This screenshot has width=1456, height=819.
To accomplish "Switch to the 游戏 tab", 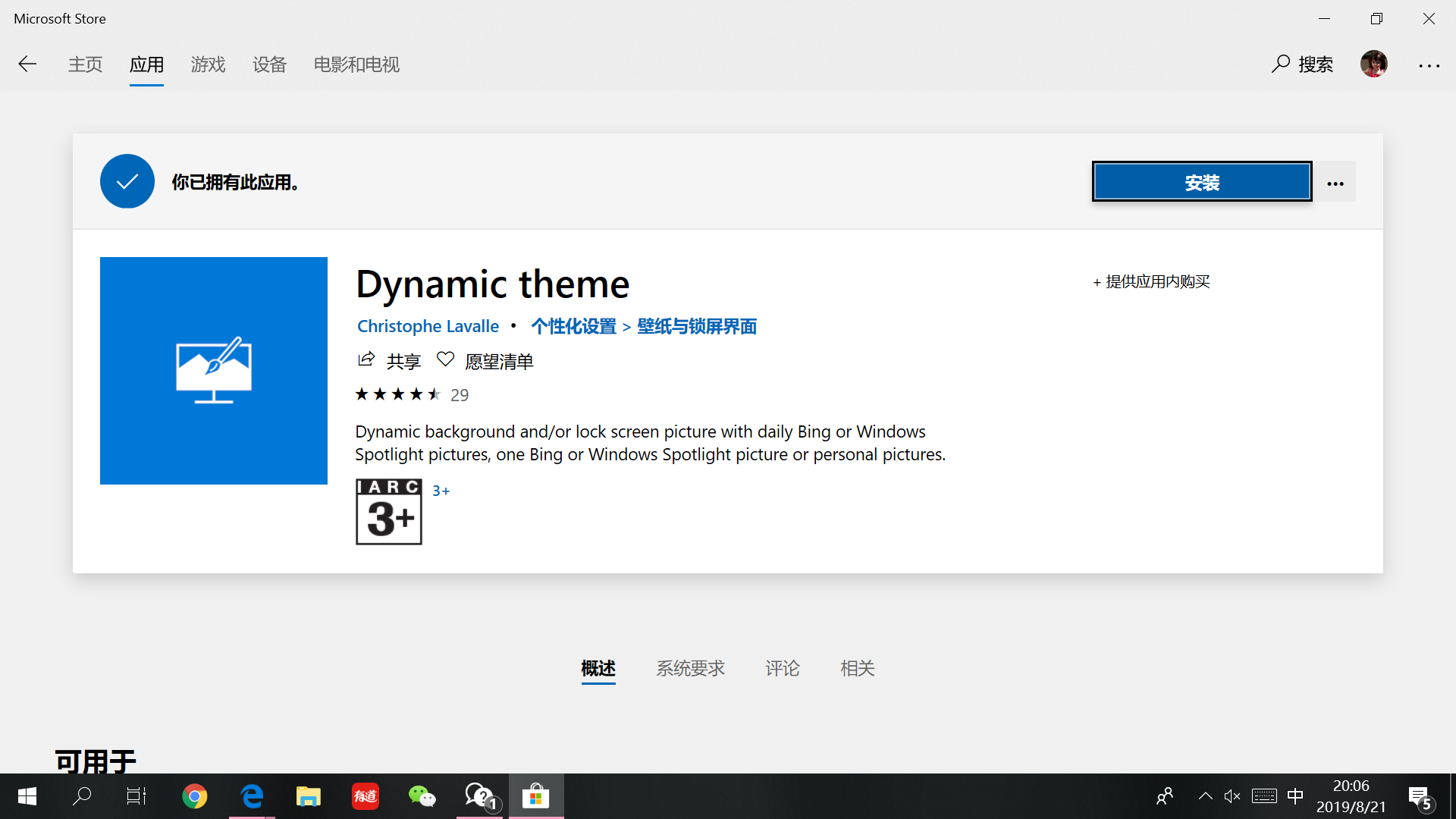I will [208, 64].
